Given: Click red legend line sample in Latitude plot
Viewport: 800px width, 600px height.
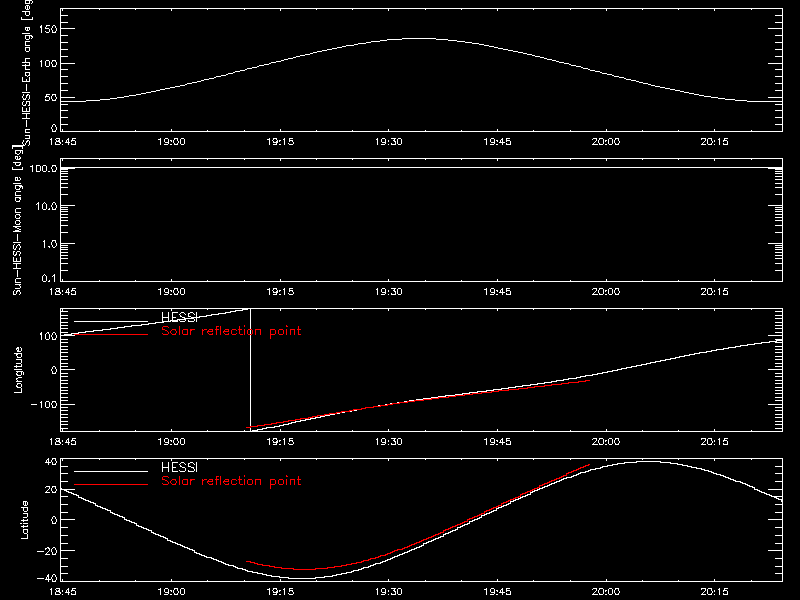Looking at the screenshot, I should tap(111, 484).
